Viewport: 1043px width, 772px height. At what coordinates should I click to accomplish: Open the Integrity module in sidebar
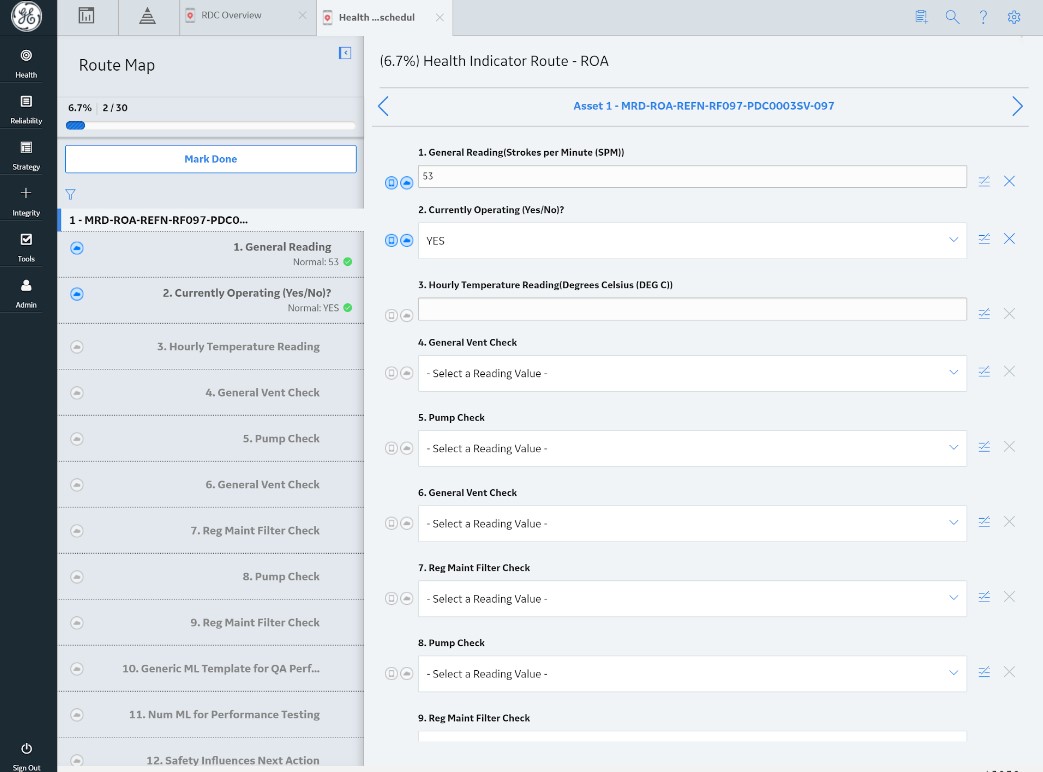[26, 201]
